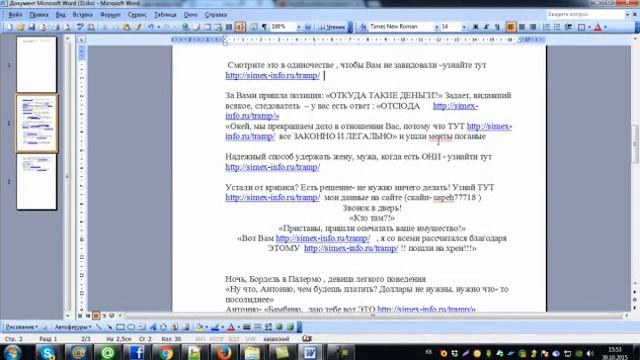Open the Формат menu
The image size is (640, 360).
110,15
